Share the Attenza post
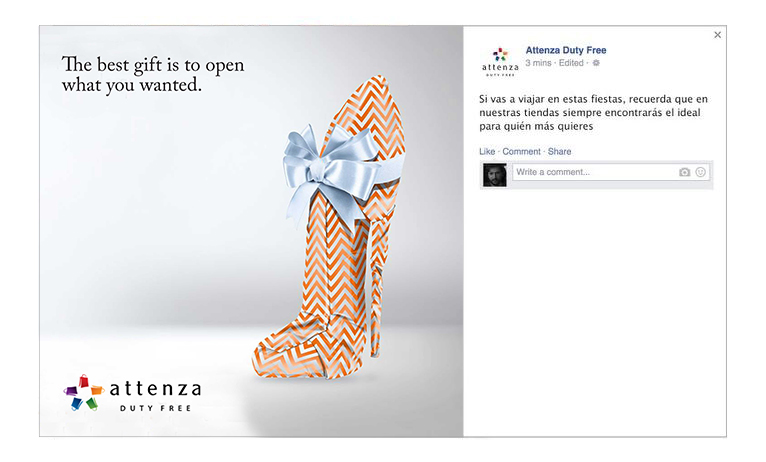 coord(559,151)
